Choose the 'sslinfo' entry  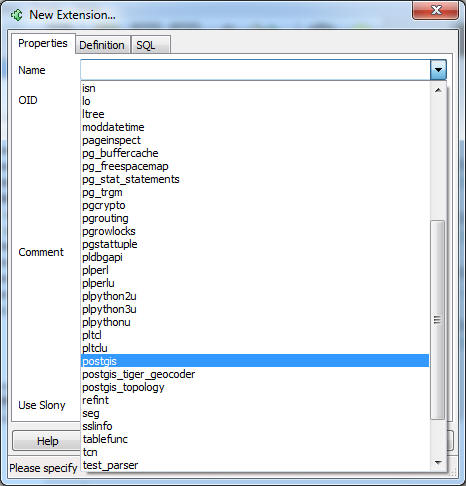pyautogui.click(x=255, y=426)
